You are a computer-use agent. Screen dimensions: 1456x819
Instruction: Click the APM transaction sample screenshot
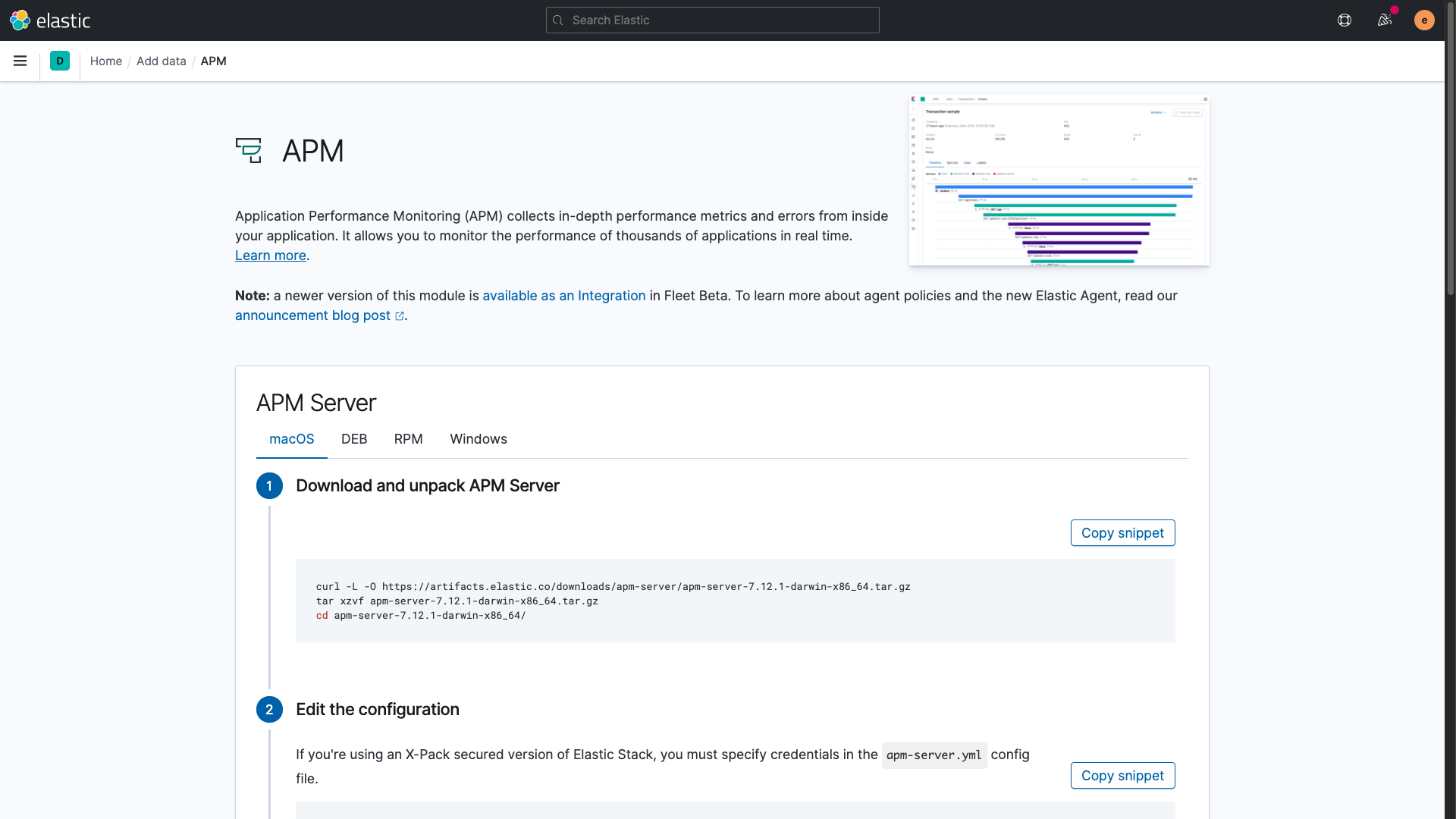[x=1059, y=180]
